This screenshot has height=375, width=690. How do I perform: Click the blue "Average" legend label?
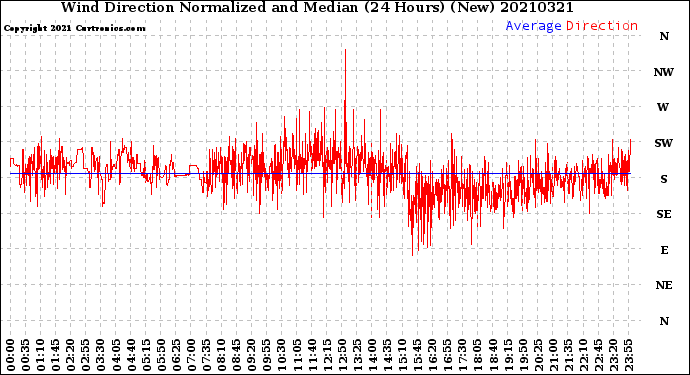click(533, 26)
